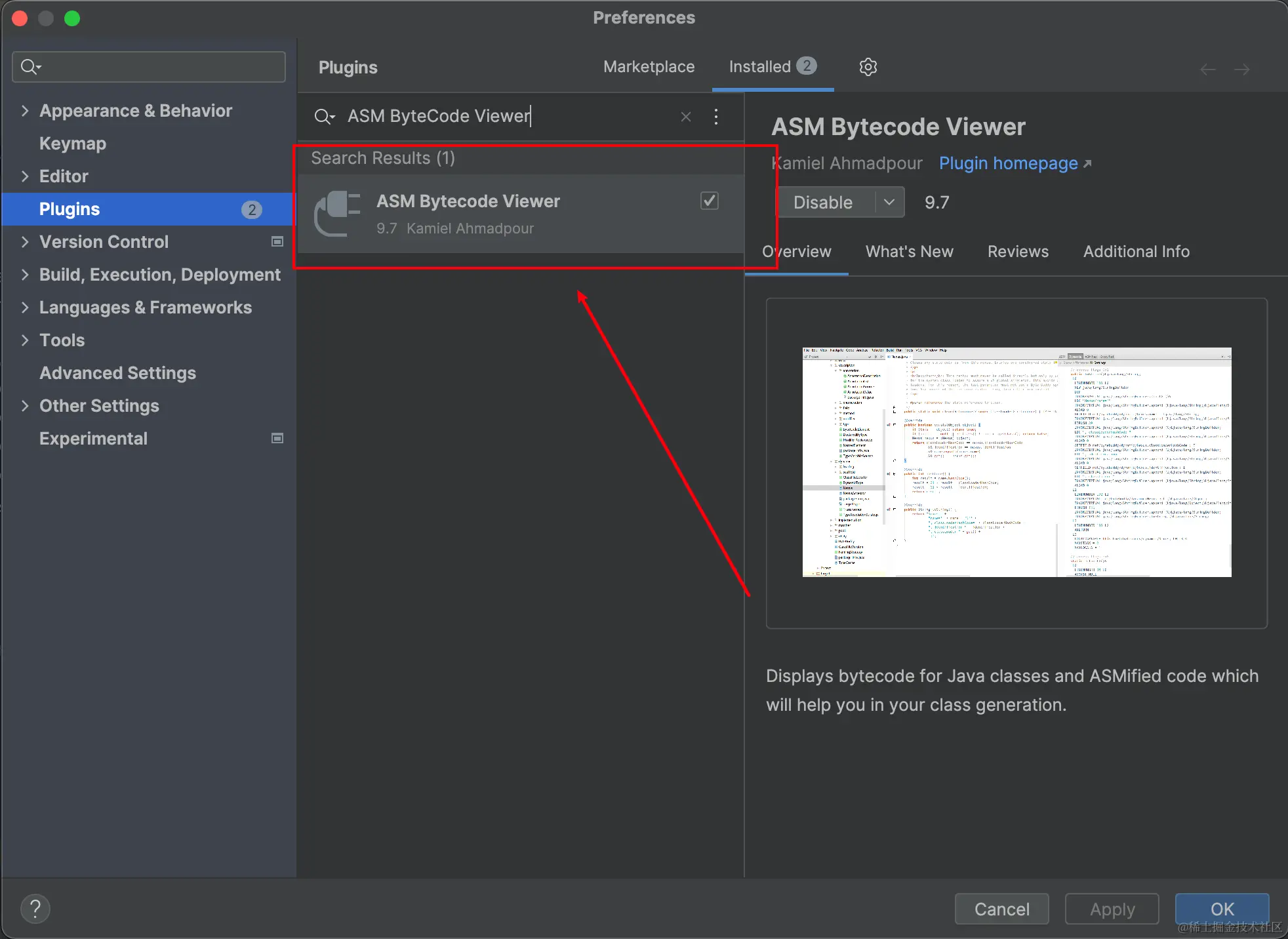Click the settings search input field

tap(157, 67)
